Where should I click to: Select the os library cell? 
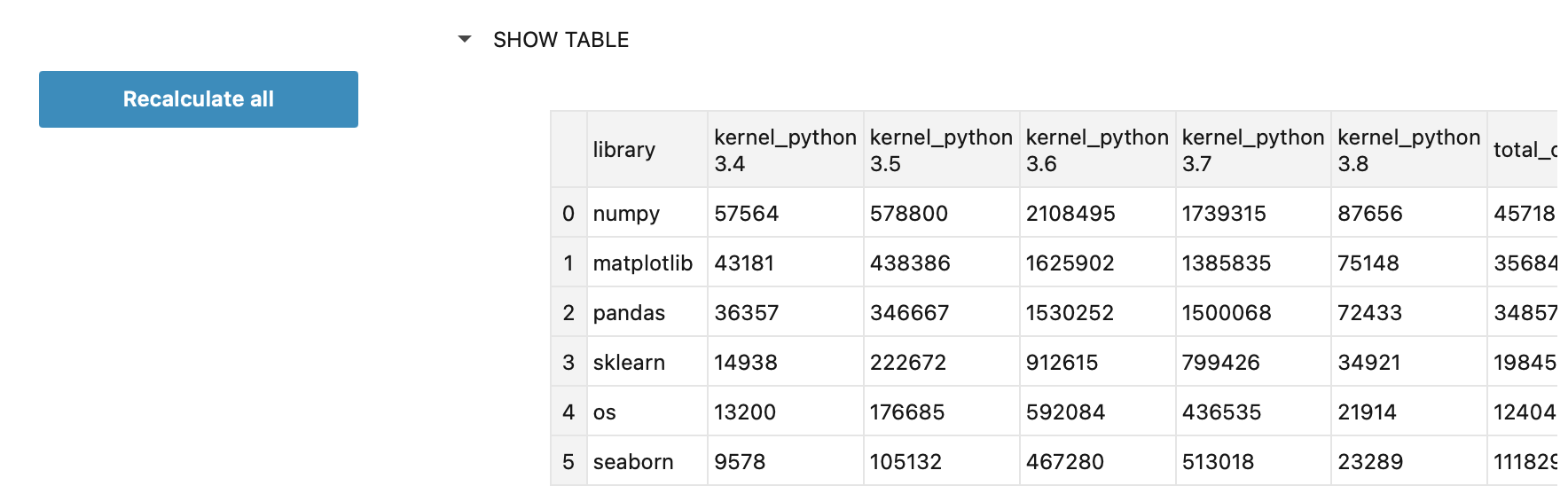tap(605, 412)
